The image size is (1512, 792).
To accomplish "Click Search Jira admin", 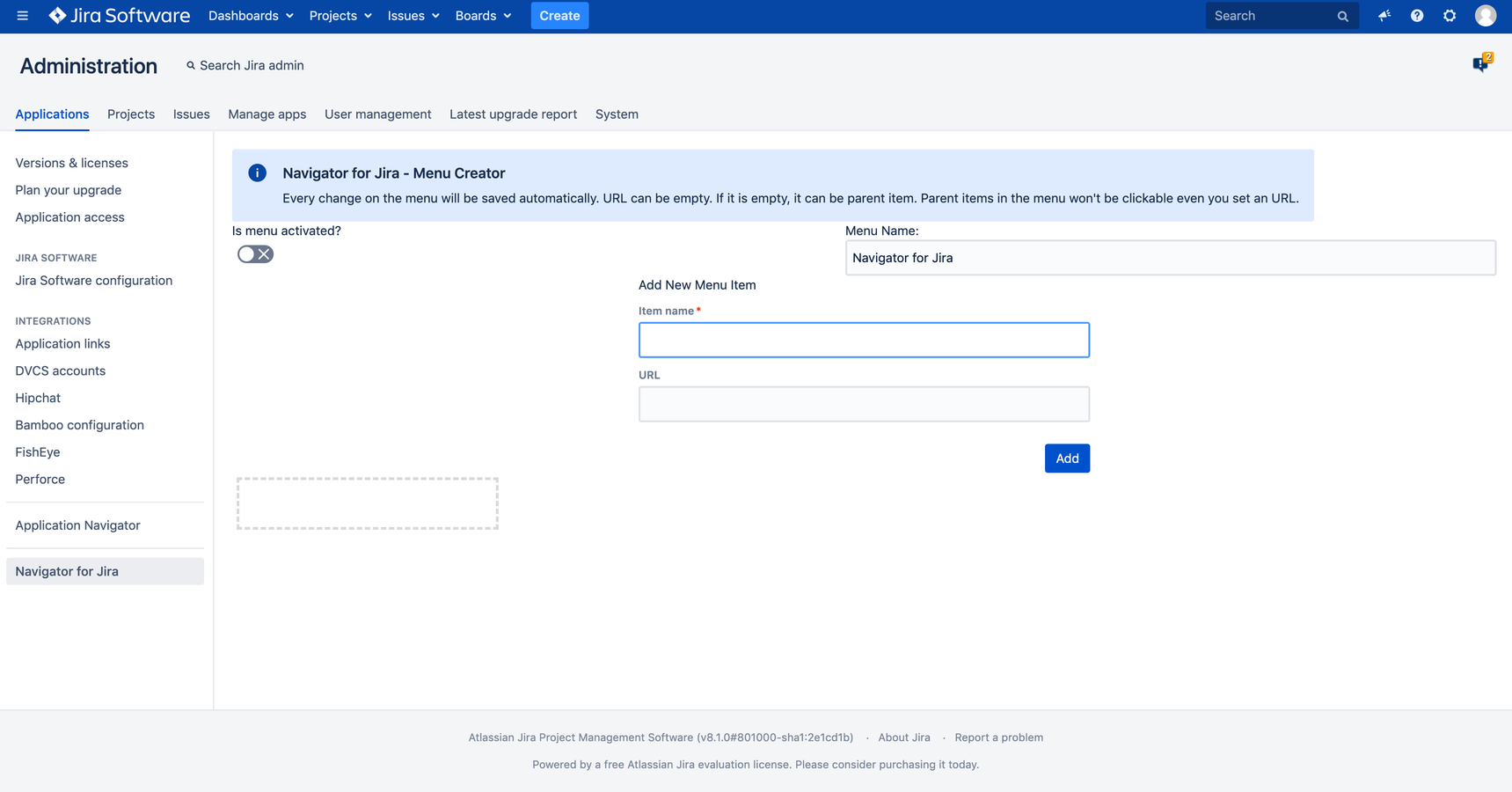I will click(245, 65).
